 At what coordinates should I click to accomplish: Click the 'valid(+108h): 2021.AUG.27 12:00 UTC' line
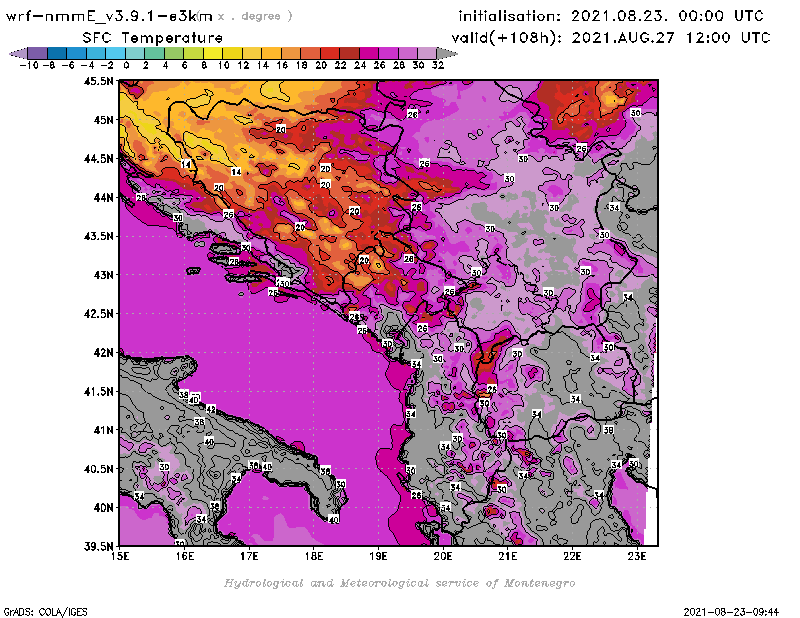point(611,38)
